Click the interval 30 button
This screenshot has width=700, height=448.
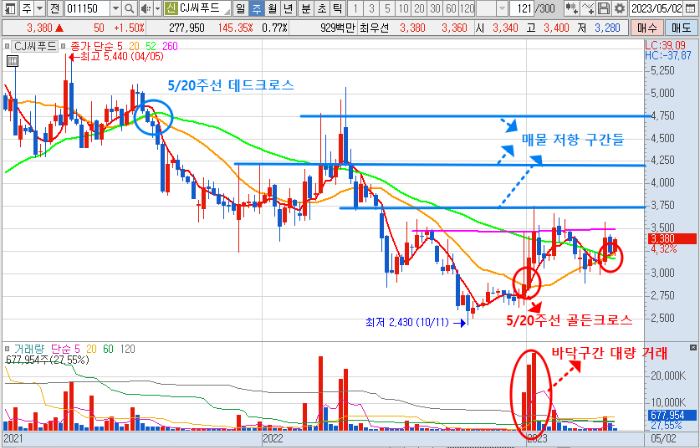[435, 8]
